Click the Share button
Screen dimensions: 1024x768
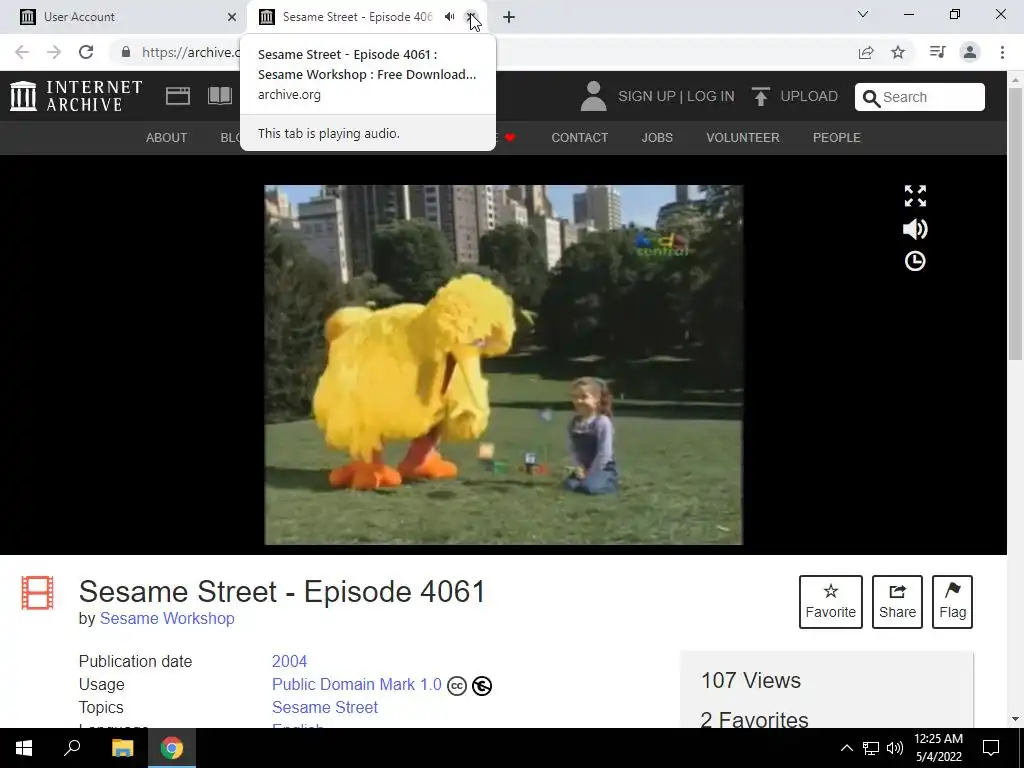click(897, 602)
